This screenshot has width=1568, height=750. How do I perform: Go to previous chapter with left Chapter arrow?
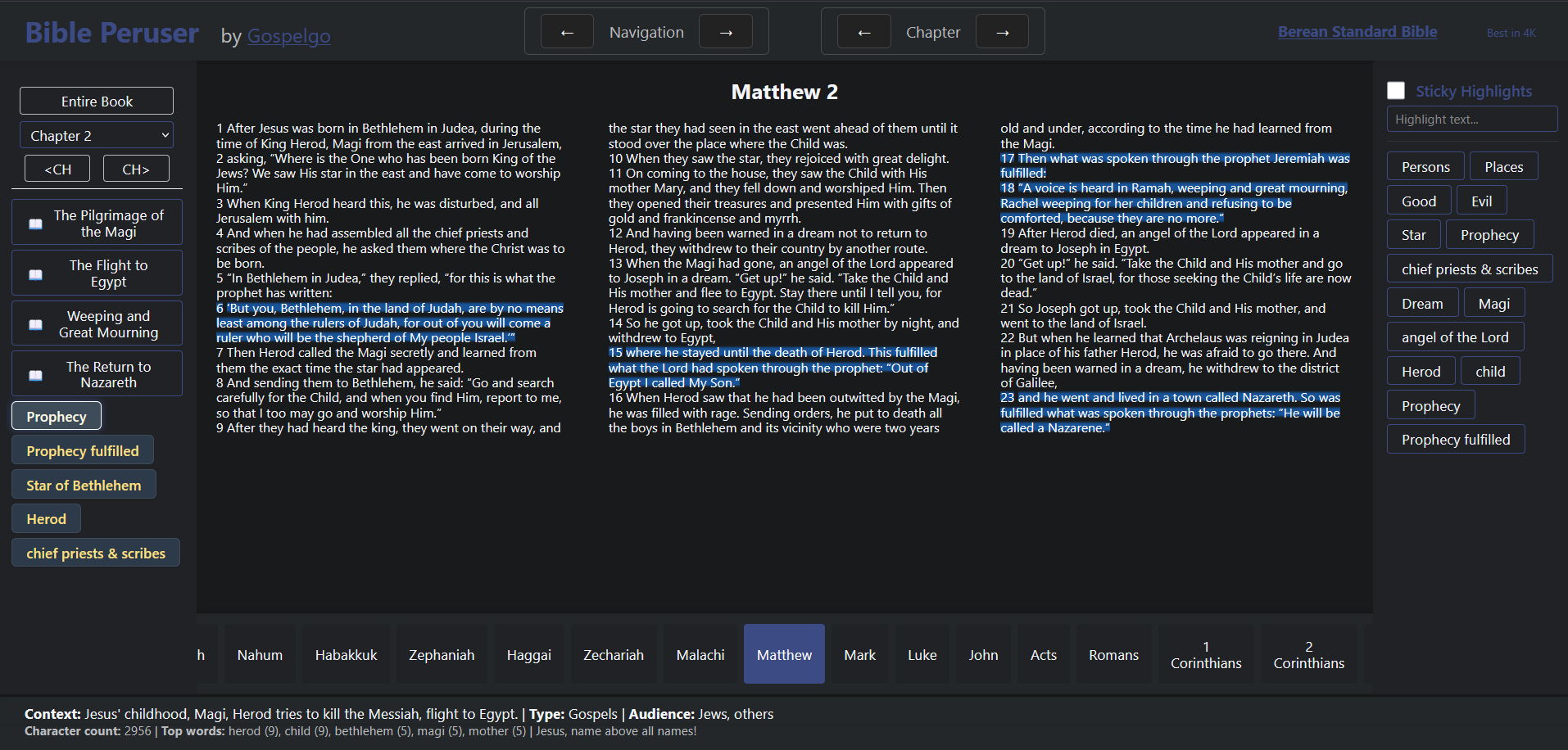pos(864,31)
